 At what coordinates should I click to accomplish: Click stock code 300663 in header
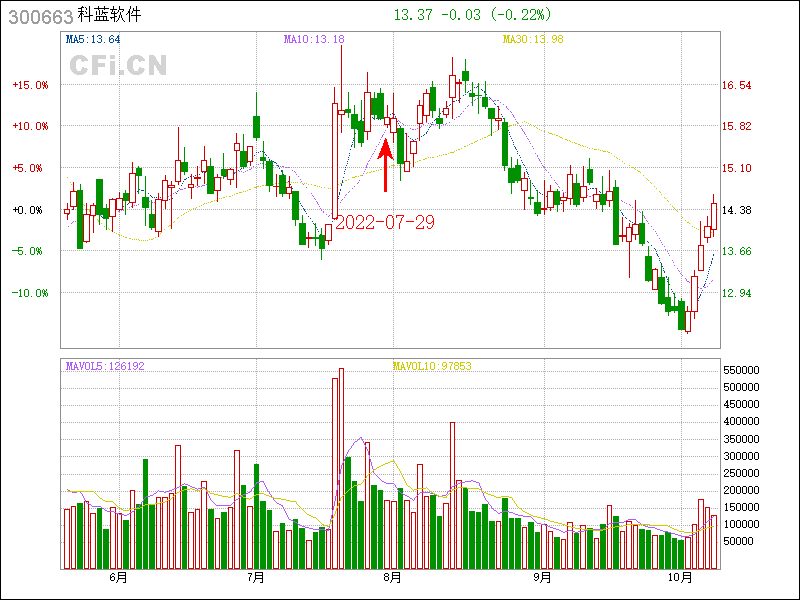pos(38,16)
